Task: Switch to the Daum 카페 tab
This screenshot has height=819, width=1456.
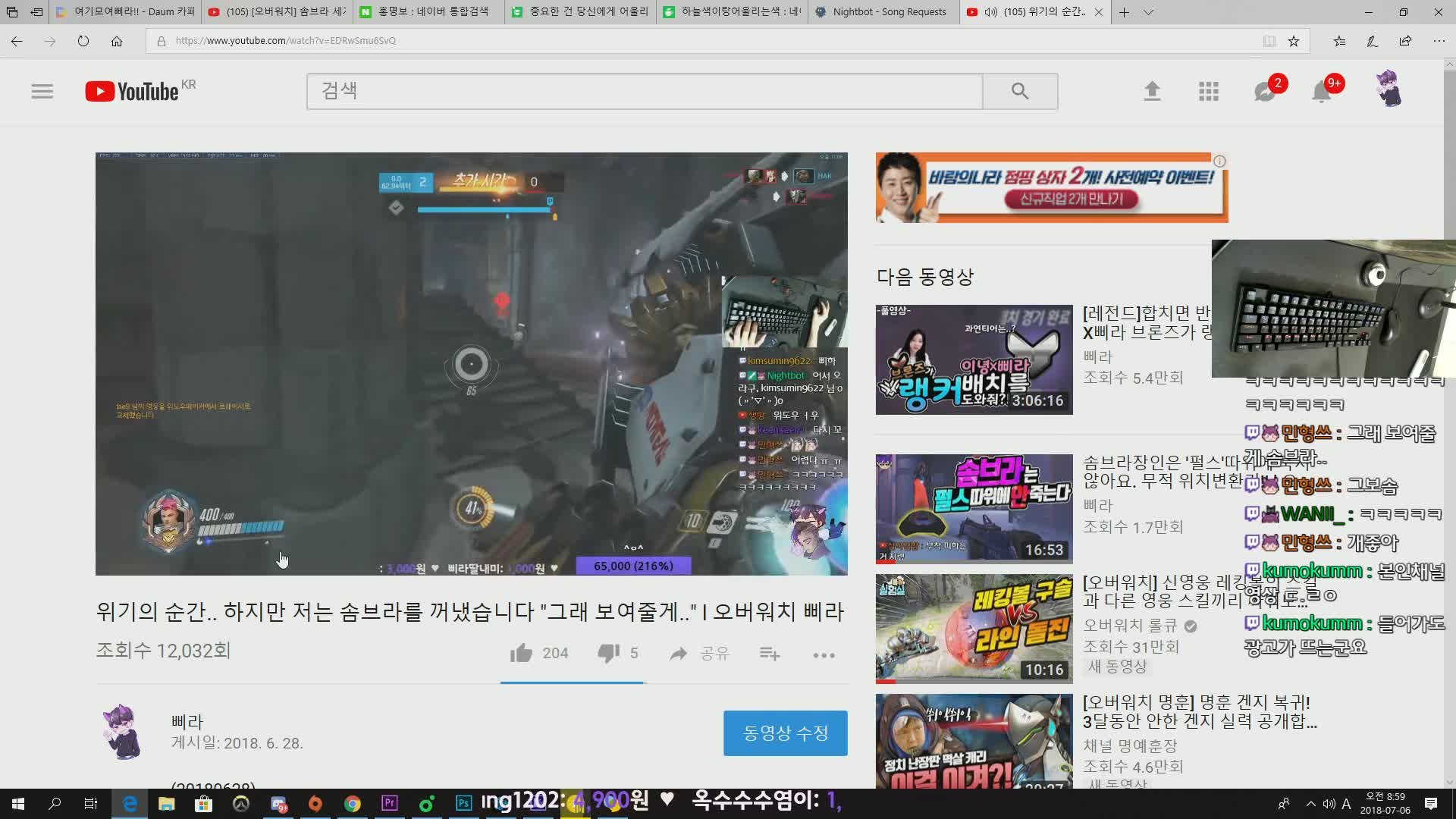Action: 125,12
